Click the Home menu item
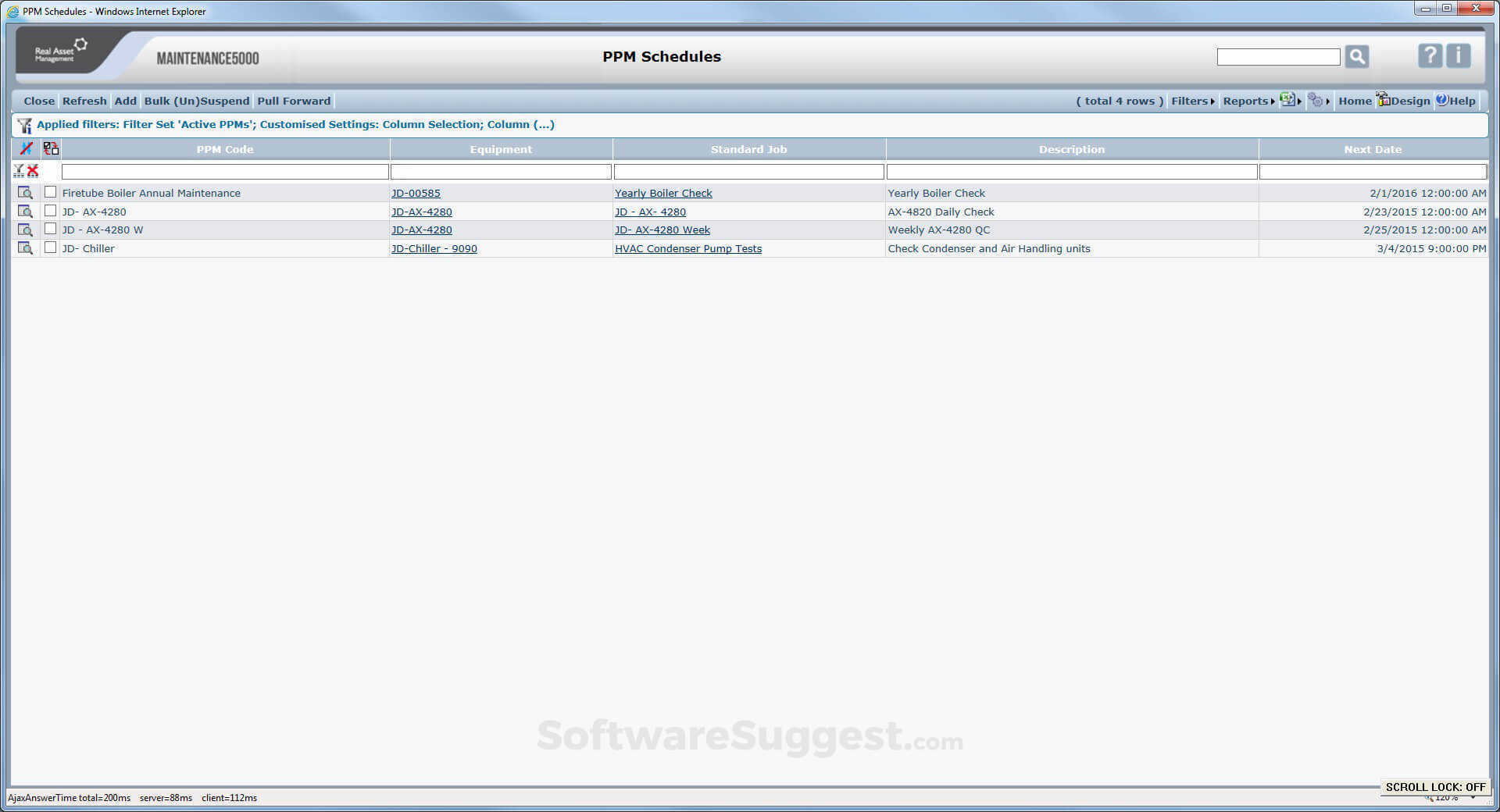 tap(1355, 101)
